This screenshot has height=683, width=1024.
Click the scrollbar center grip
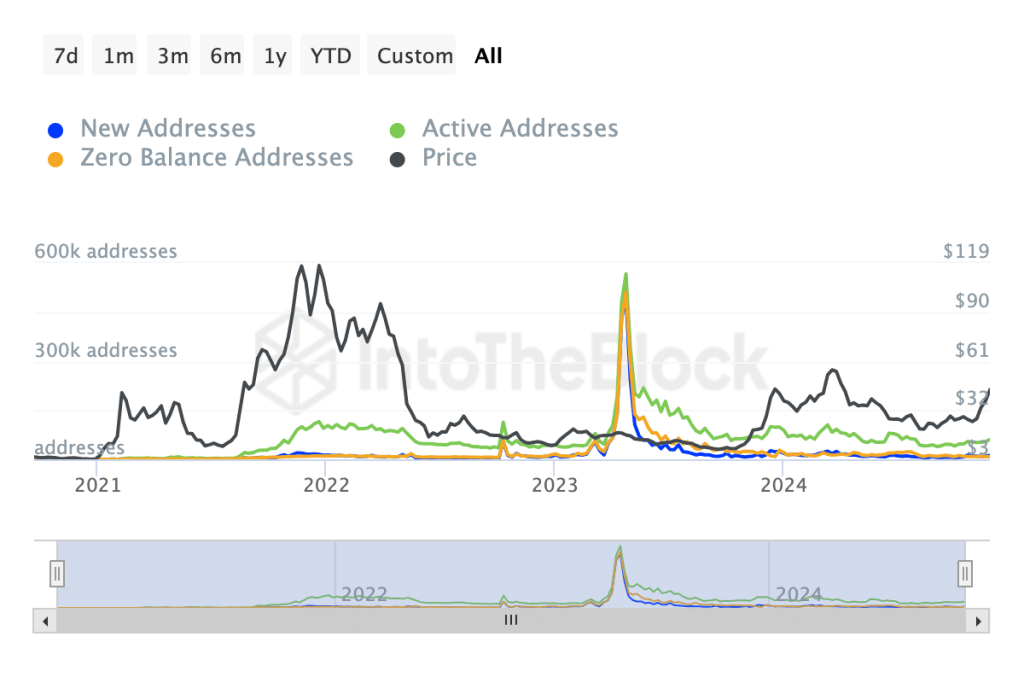click(x=511, y=620)
